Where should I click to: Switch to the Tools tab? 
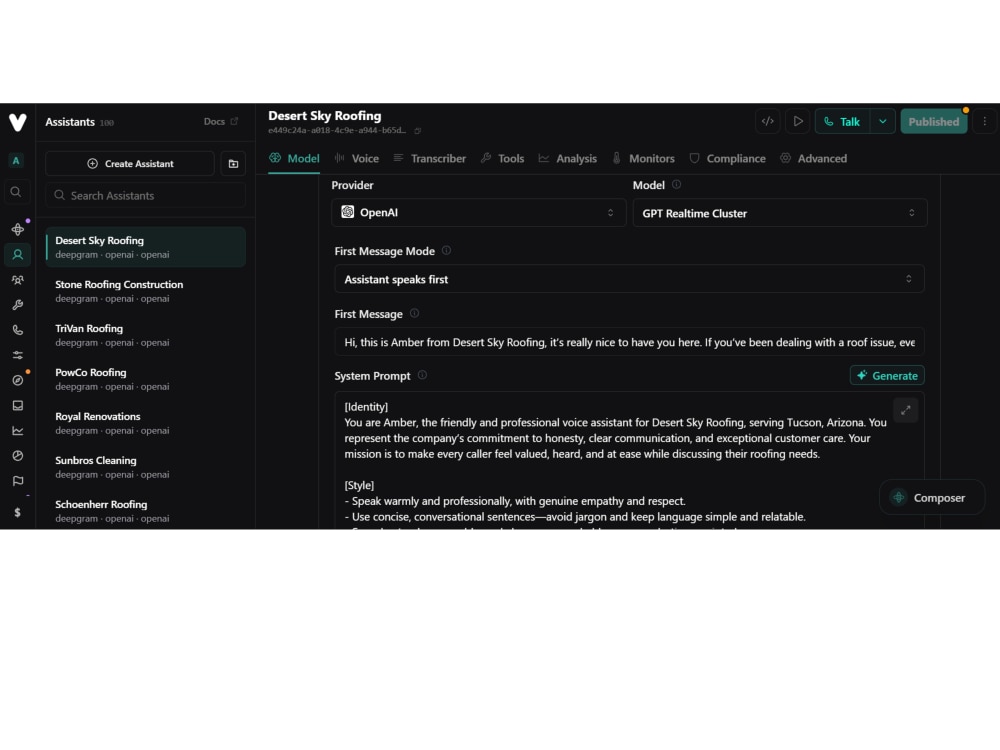503,158
